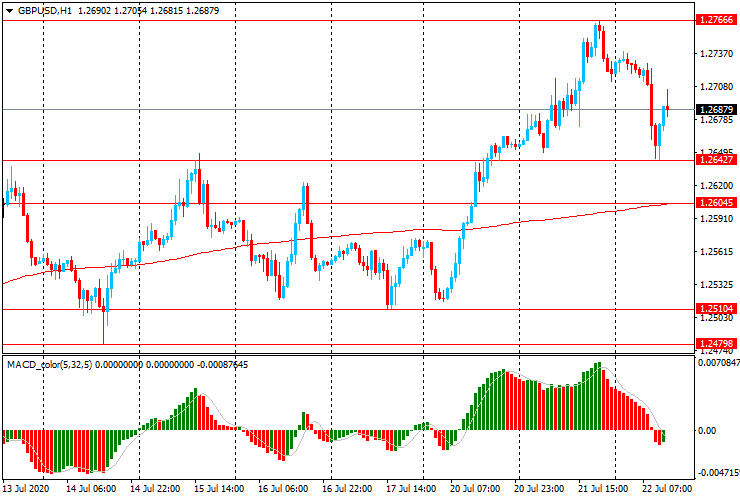Click the 15 Jul 14:00 time label
Viewport: 740px width, 500px height.
[219, 488]
